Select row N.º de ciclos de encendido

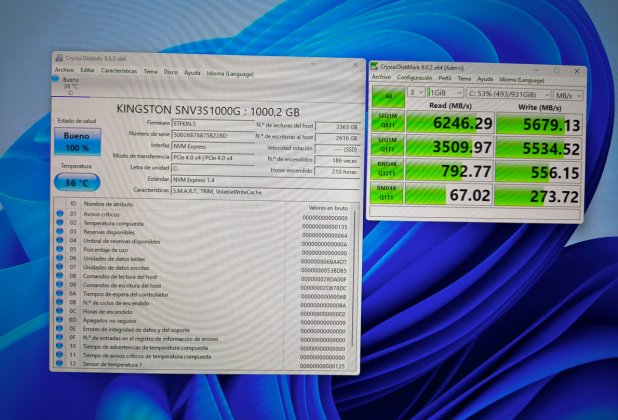coord(202,303)
